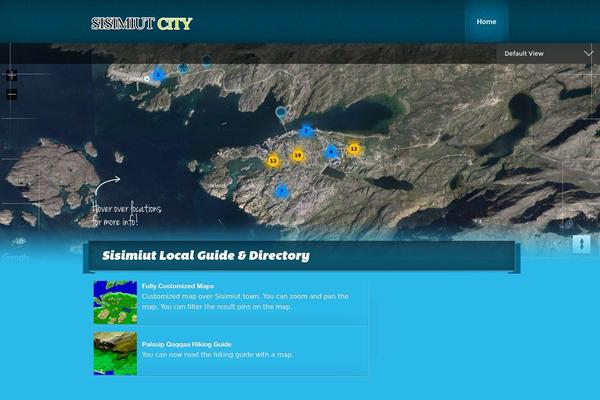Select the faint blue pin right of the peninsula's 2 cluster
The height and width of the screenshot is (400, 600).
[x=183, y=69]
